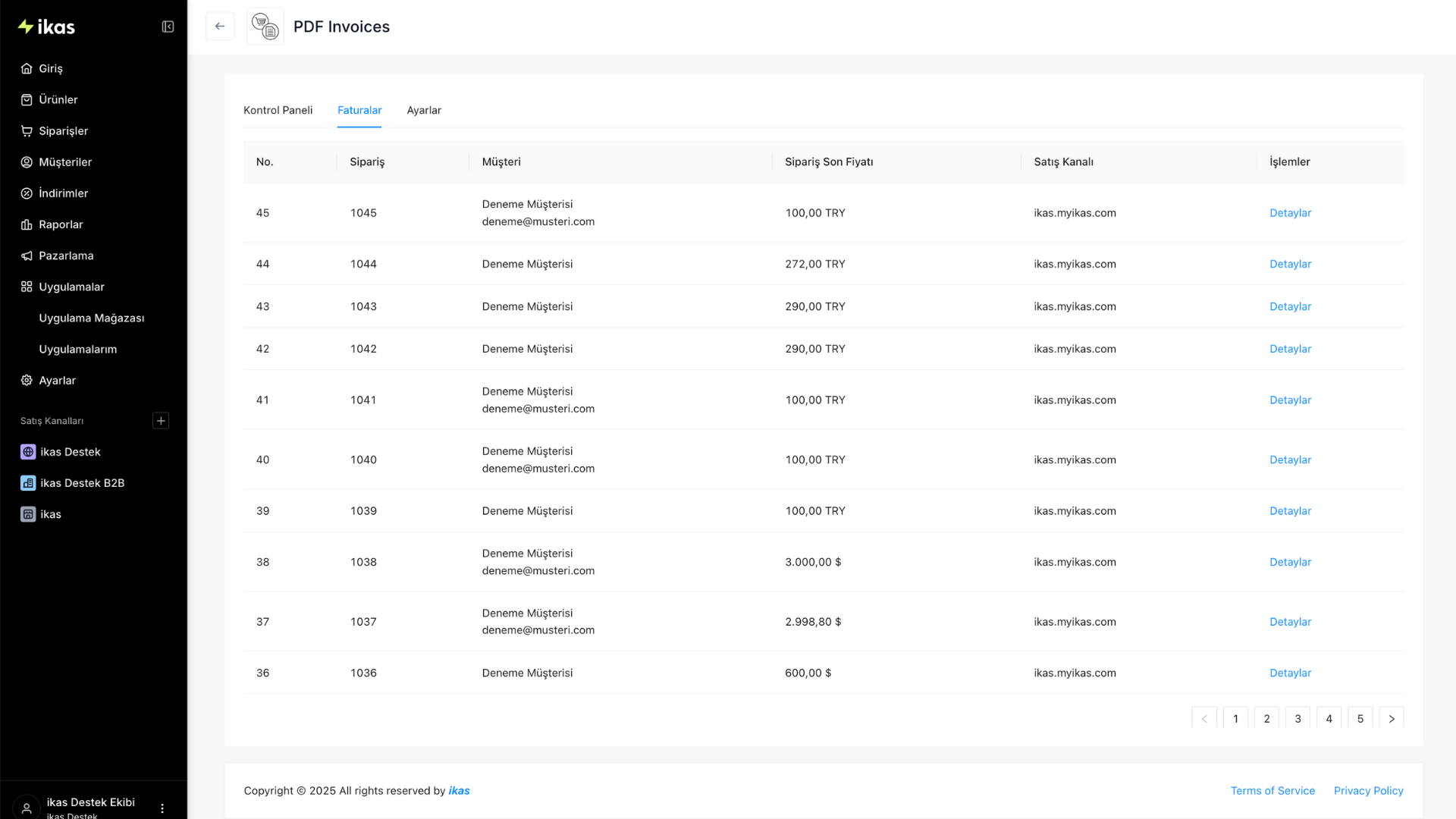Select ikas Destek B2B channel icon
The height and width of the screenshot is (819, 1456).
(x=28, y=483)
